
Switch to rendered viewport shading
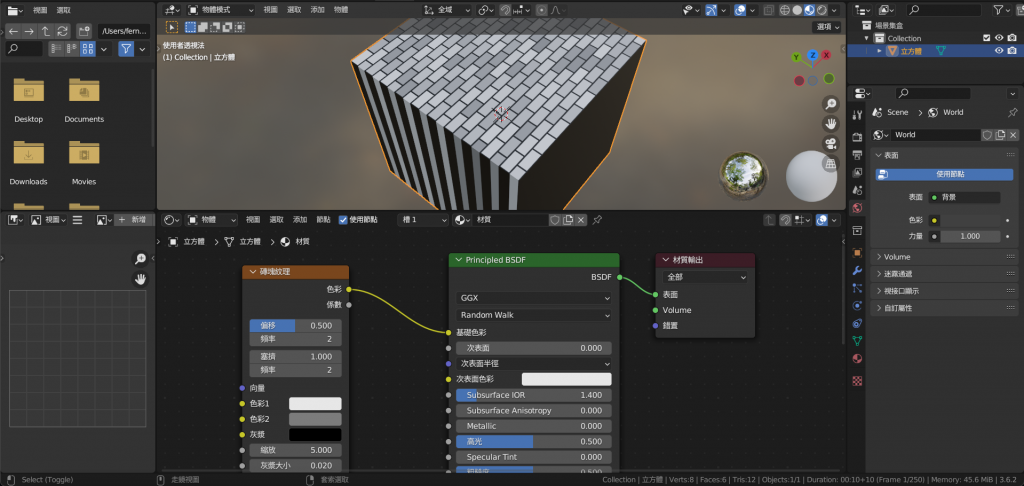coord(822,10)
